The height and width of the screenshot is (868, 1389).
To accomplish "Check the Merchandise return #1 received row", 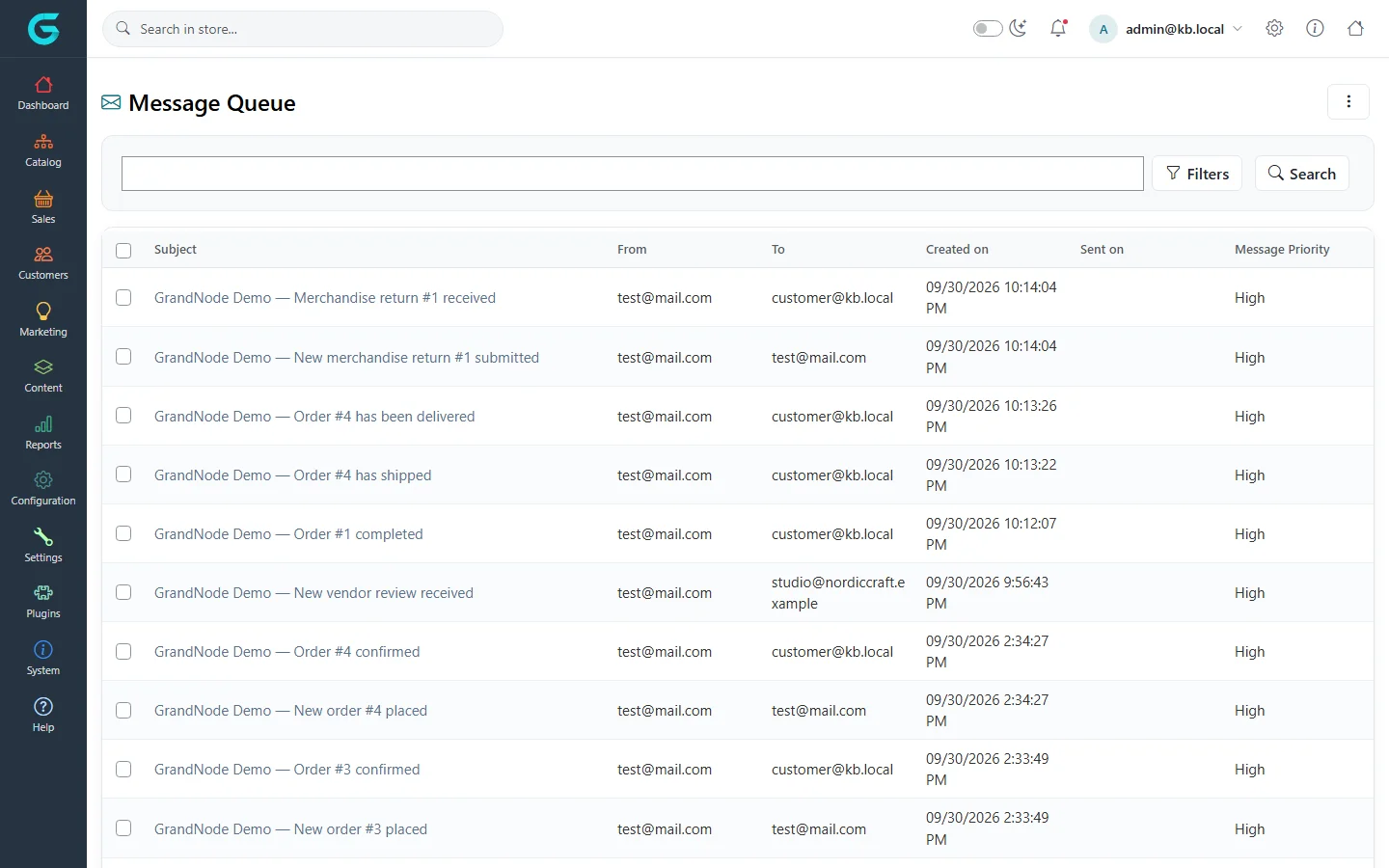I will point(123,298).
